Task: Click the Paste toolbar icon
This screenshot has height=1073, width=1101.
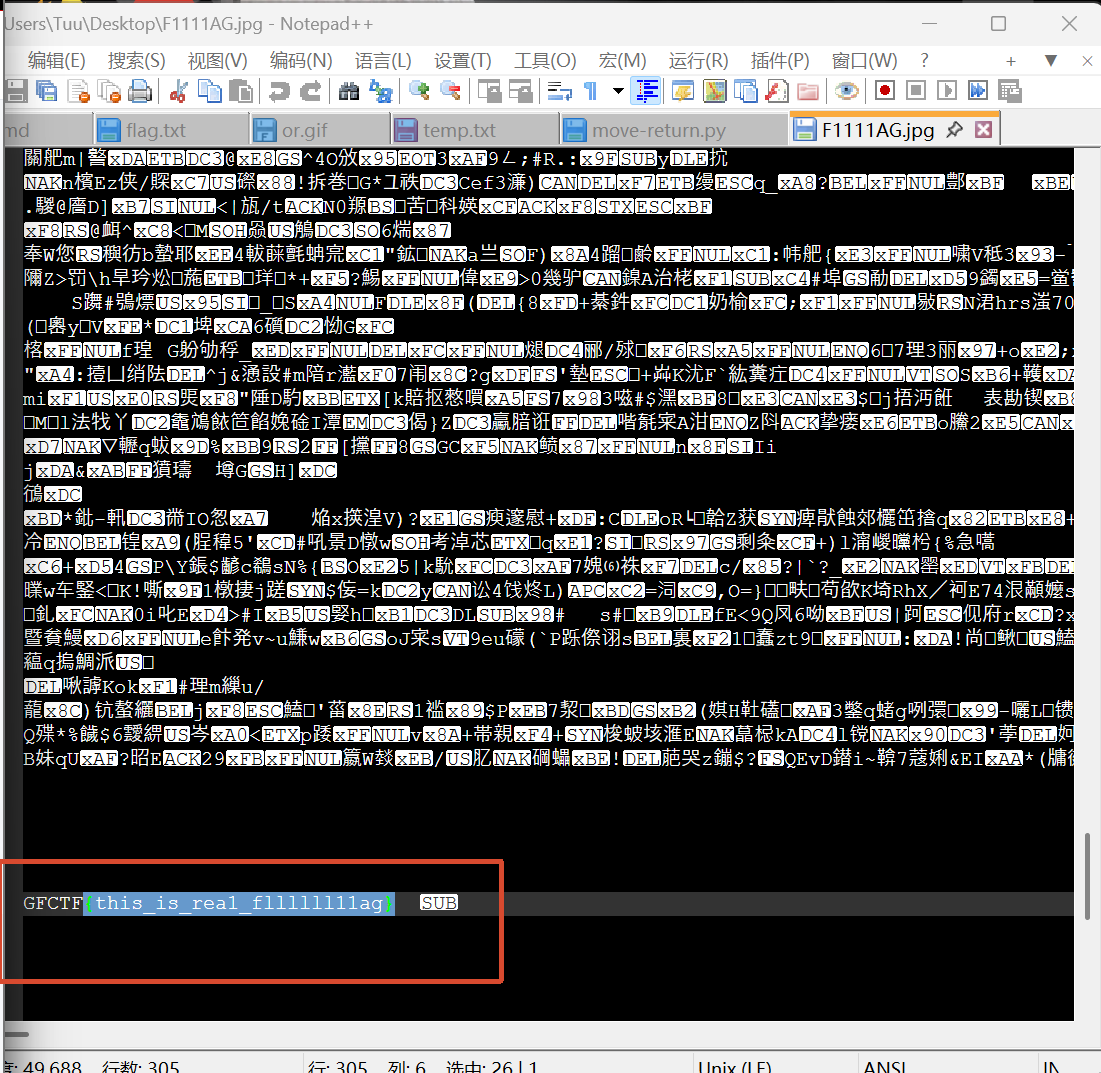Action: click(241, 91)
